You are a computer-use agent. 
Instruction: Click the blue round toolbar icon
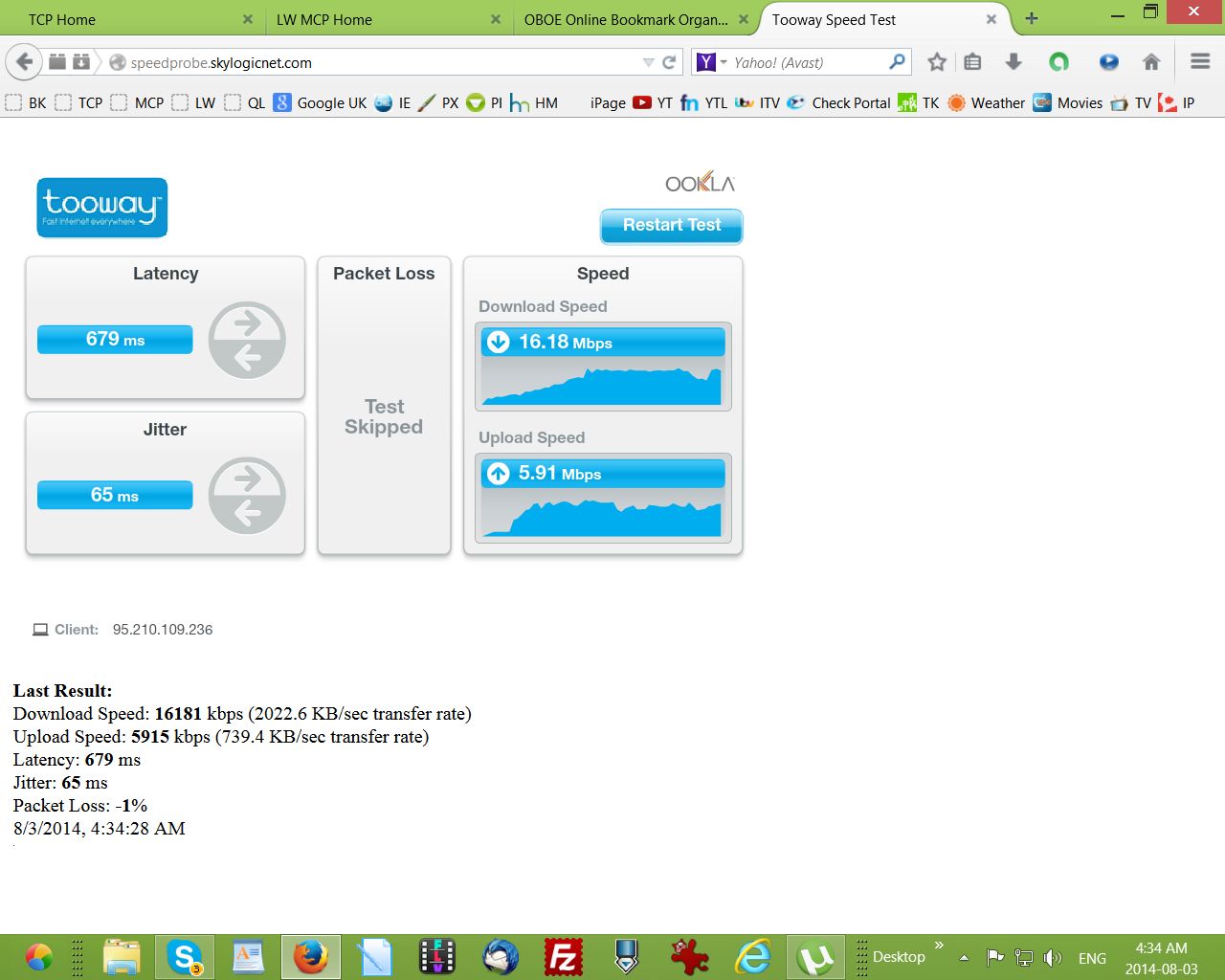[x=1108, y=62]
